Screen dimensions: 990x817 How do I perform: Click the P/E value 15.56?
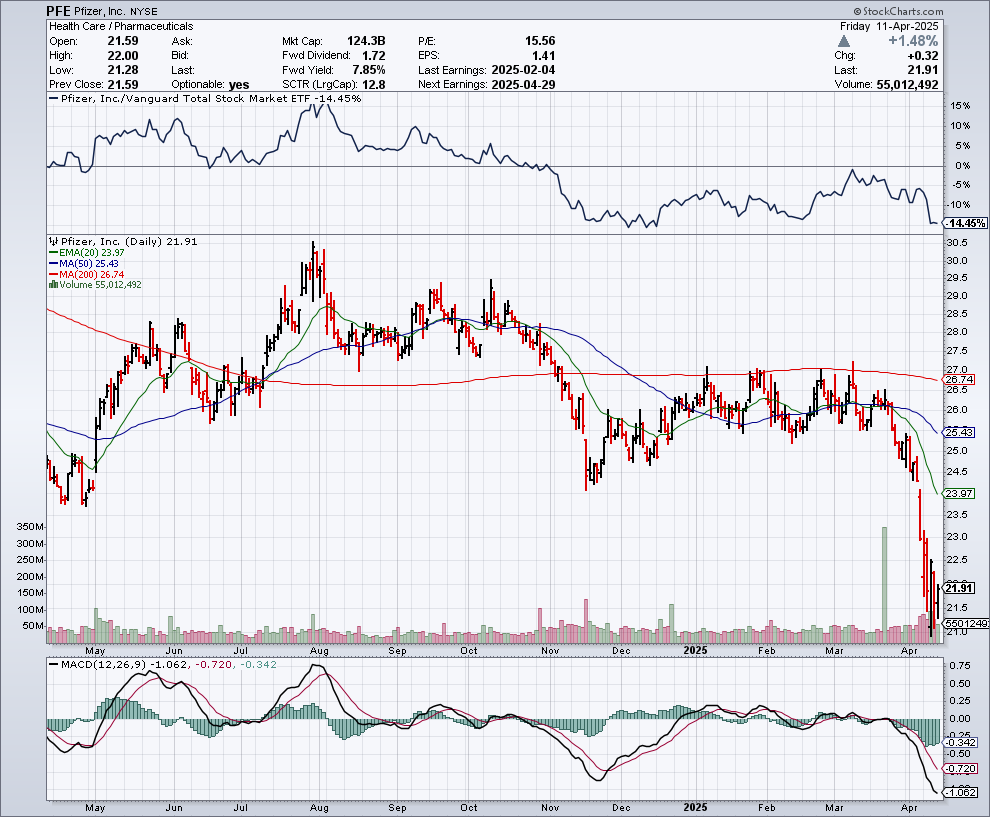coord(540,40)
